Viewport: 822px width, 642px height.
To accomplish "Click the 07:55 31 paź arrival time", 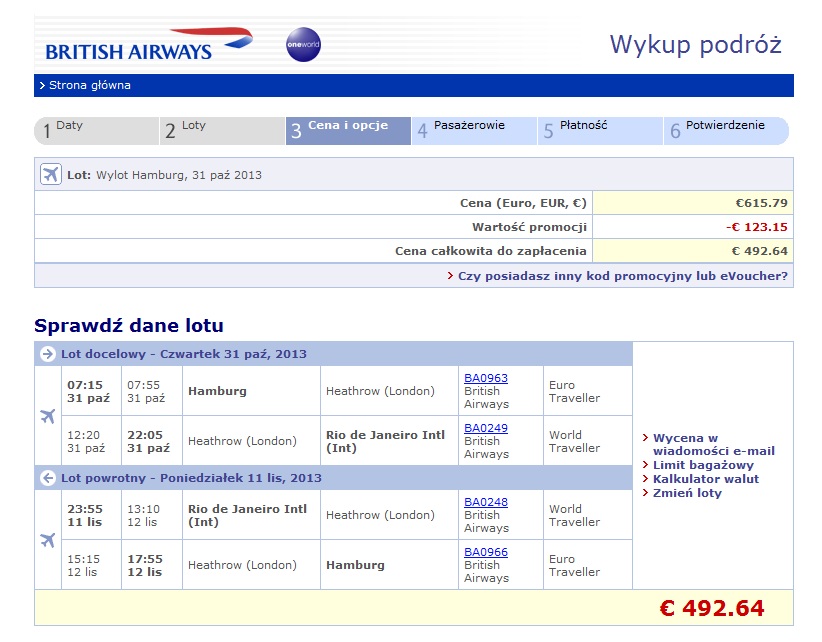I will [x=146, y=391].
